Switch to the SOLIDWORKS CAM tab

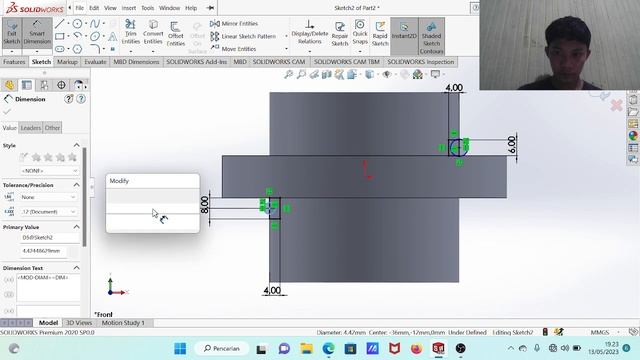(x=279, y=62)
